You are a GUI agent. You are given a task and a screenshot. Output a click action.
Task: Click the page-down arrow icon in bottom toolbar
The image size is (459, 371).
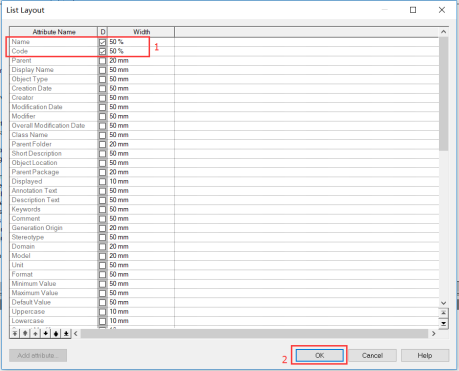click(x=56, y=333)
